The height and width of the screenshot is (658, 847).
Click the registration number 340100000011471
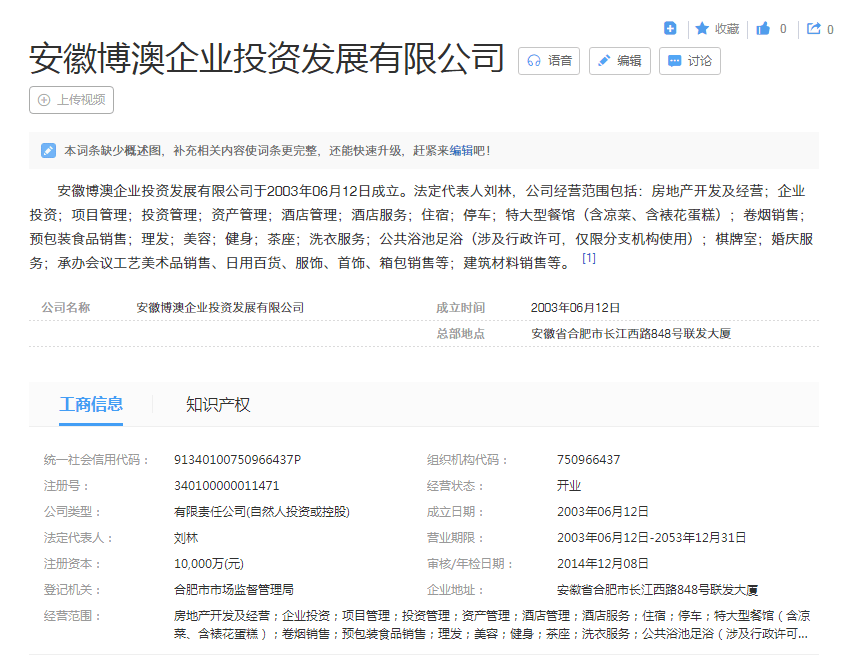[x=226, y=486]
